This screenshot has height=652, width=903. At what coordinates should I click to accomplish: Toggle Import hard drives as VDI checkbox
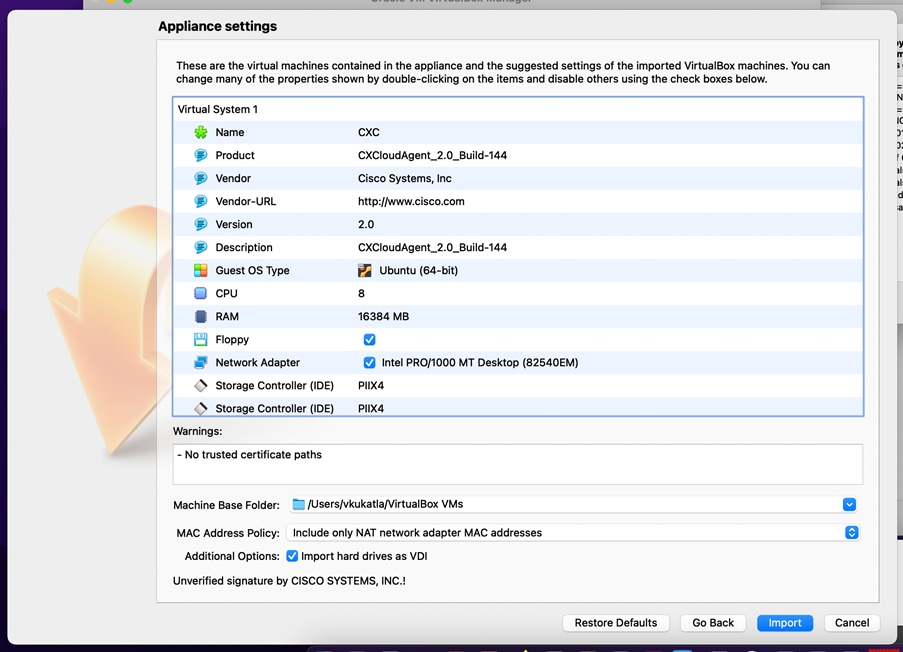(x=292, y=556)
